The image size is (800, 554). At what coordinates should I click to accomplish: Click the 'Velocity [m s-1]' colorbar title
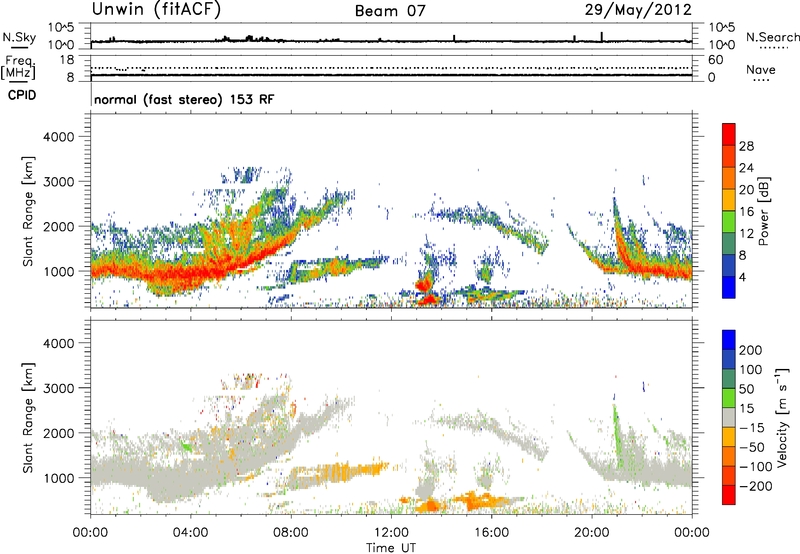click(782, 417)
